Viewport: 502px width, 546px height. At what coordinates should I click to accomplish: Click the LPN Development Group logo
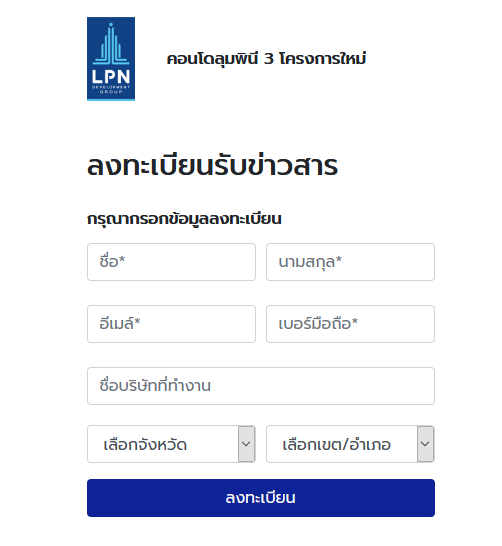click(x=111, y=59)
